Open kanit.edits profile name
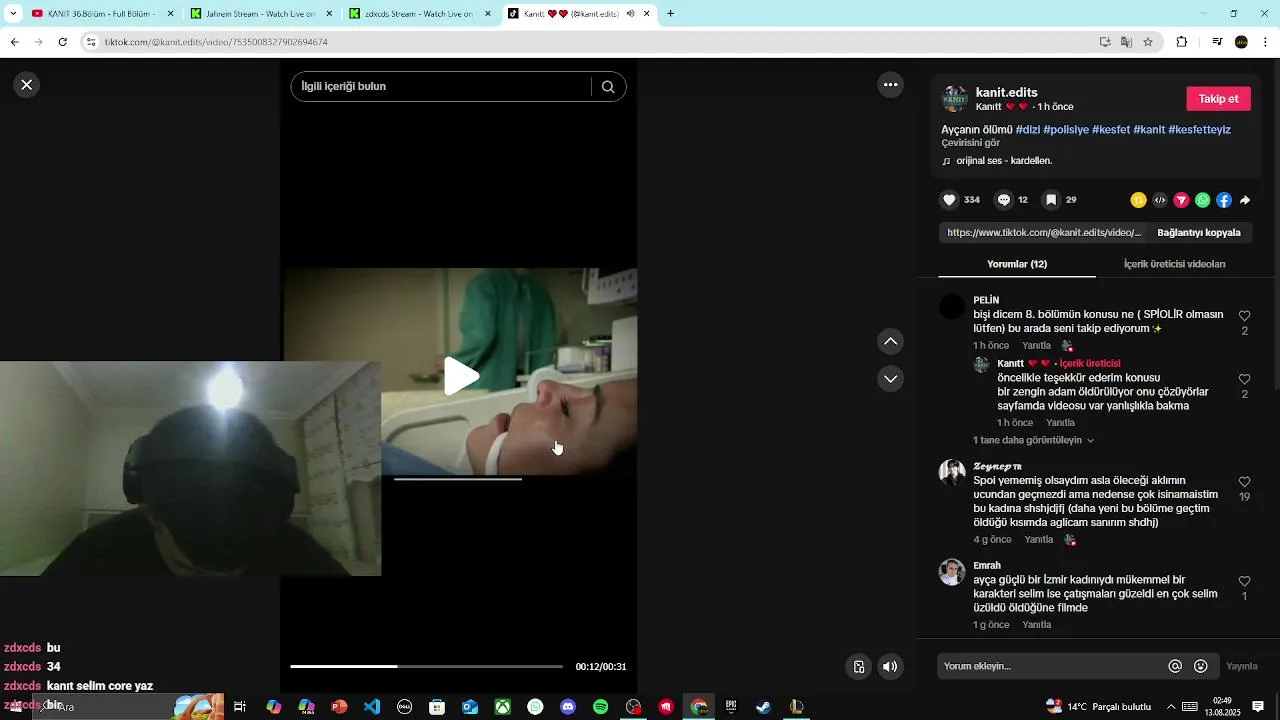 point(1006,92)
